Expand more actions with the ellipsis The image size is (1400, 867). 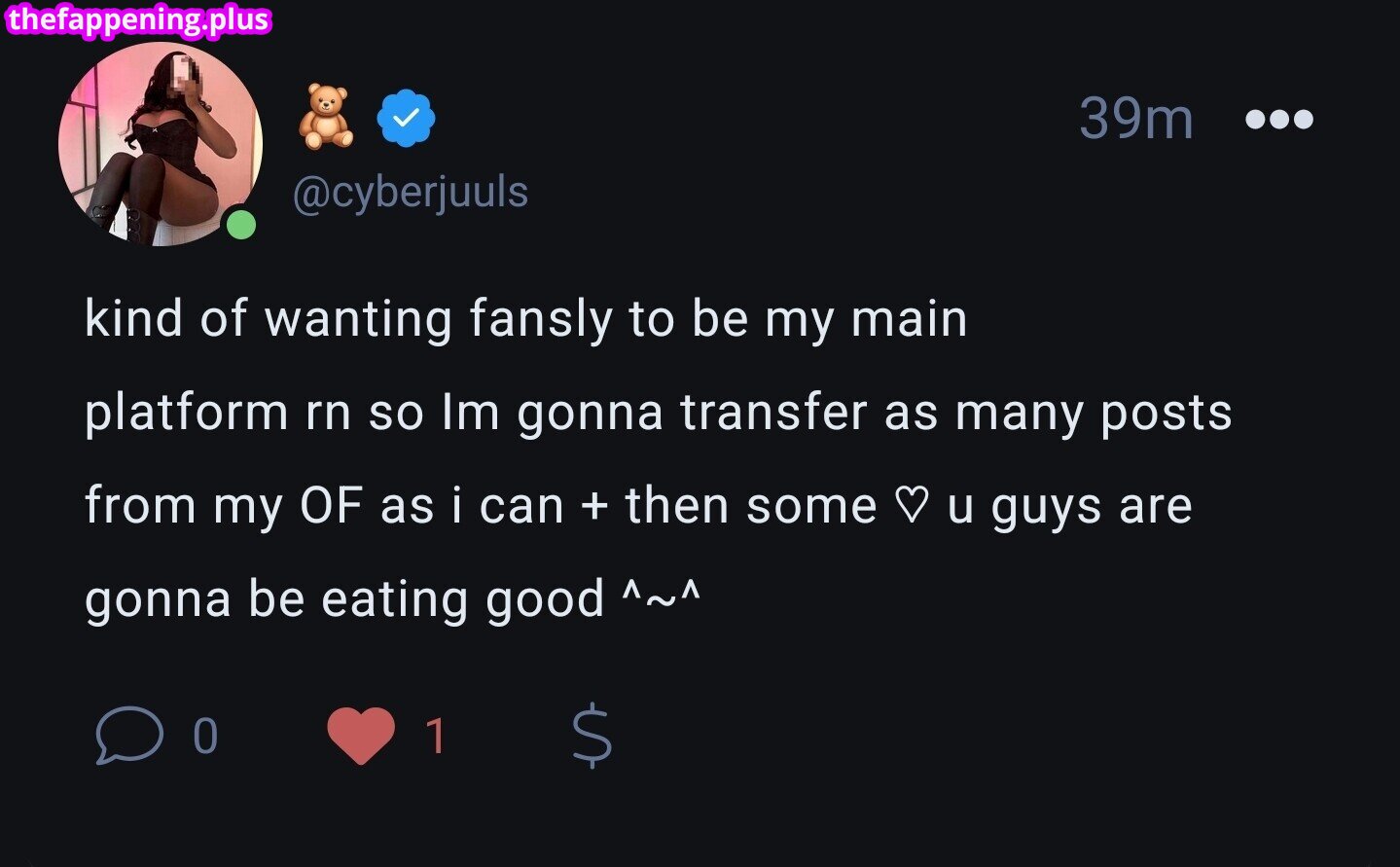pos(1279,118)
